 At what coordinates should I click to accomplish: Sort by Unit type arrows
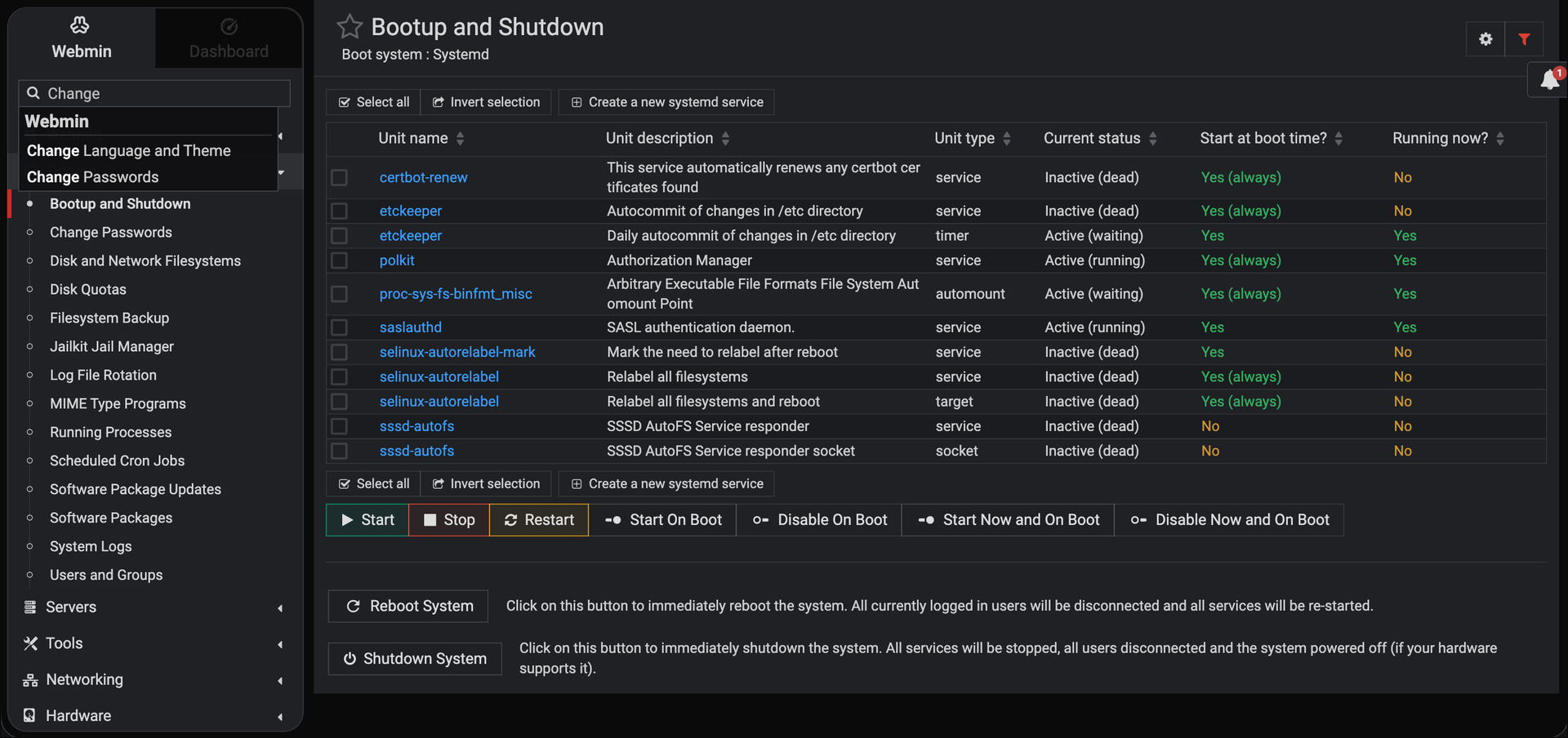point(1006,139)
